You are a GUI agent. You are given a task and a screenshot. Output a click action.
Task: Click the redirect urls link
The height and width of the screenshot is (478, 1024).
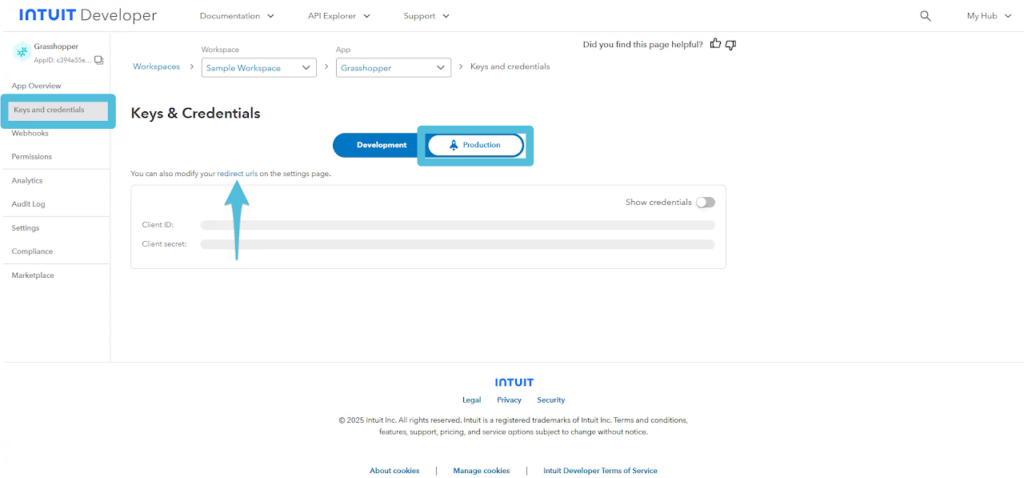click(x=237, y=174)
